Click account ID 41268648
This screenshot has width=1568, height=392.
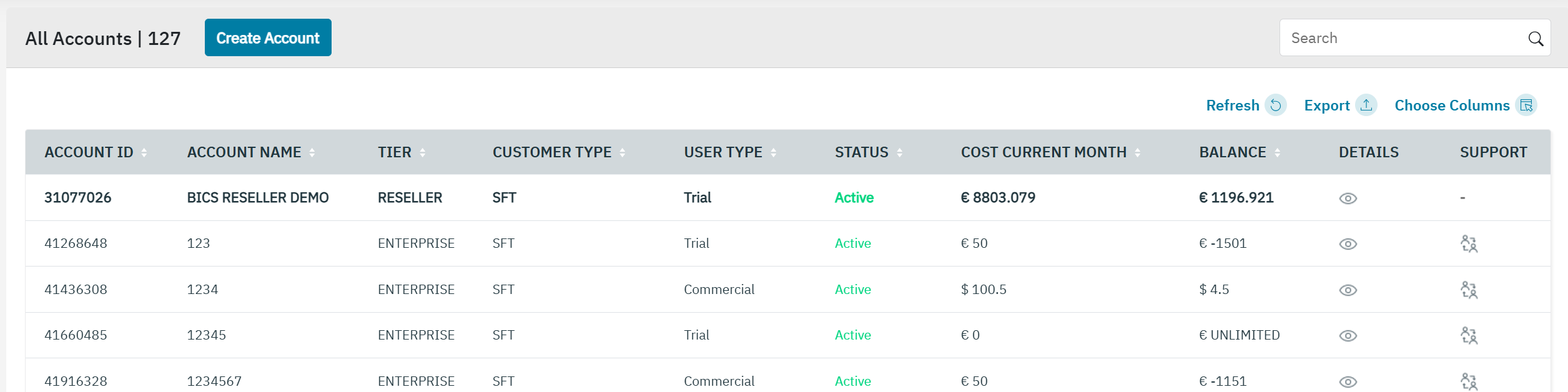76,243
